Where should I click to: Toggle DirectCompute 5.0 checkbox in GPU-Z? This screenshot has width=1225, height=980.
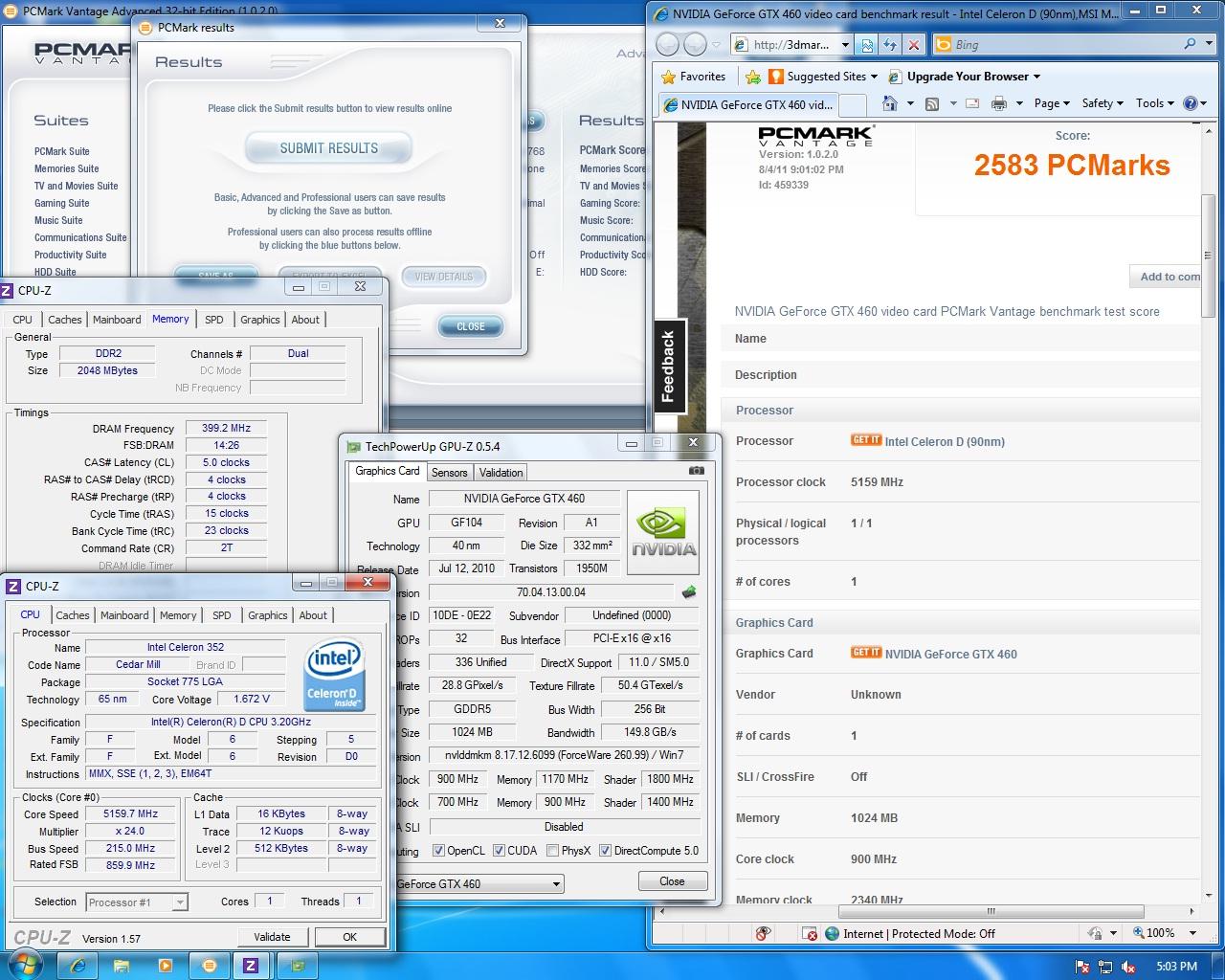(x=605, y=851)
